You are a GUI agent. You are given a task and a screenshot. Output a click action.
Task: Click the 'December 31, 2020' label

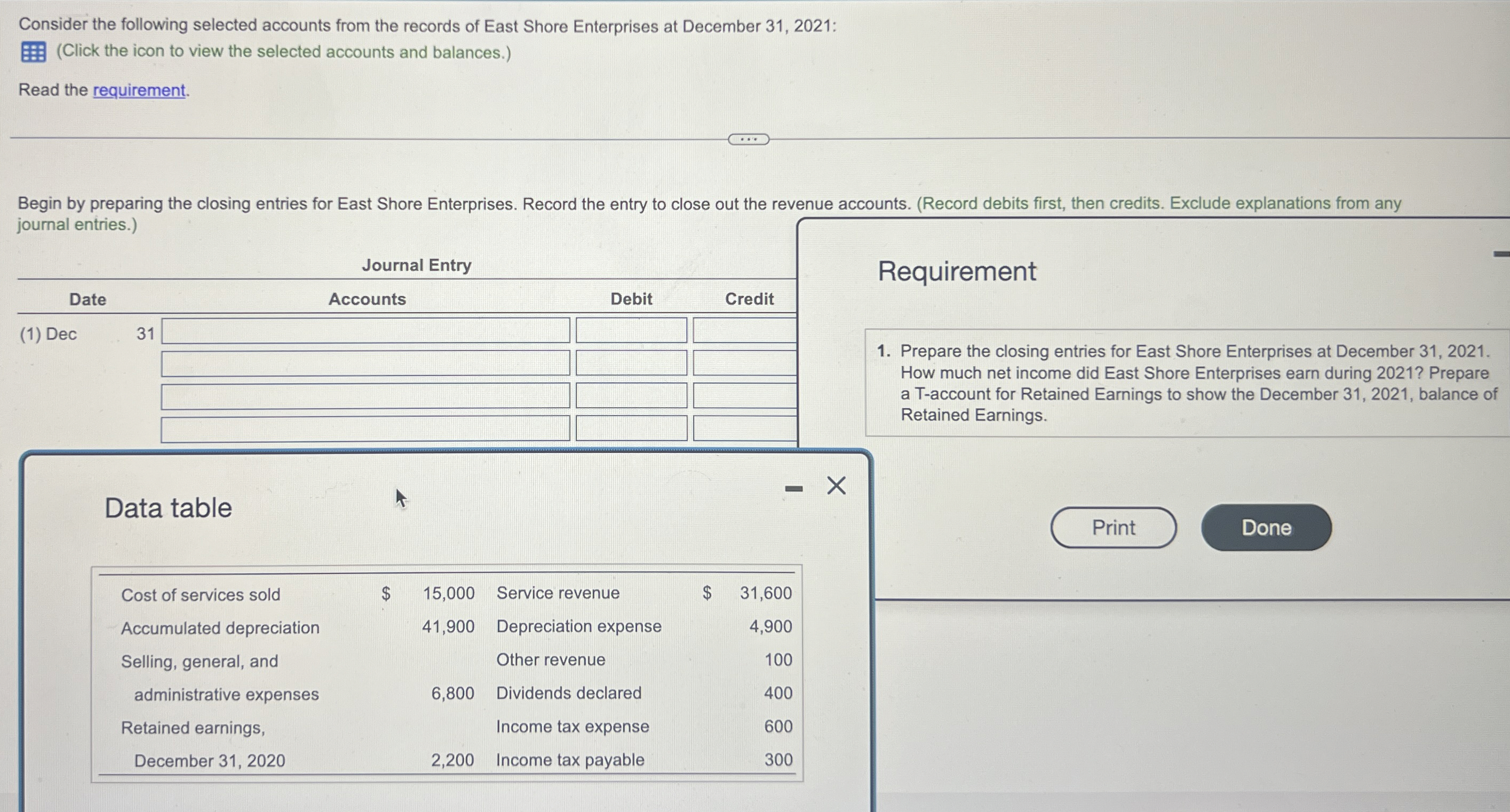(209, 761)
